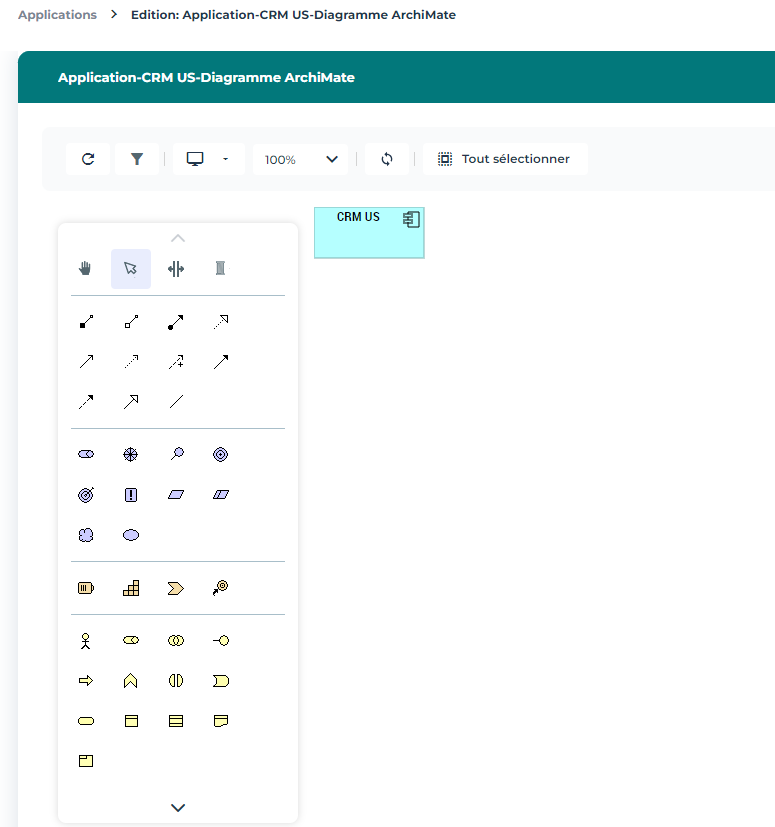This screenshot has height=827, width=775.
Task: Open the monitor display options dropdown
Action: coord(208,159)
